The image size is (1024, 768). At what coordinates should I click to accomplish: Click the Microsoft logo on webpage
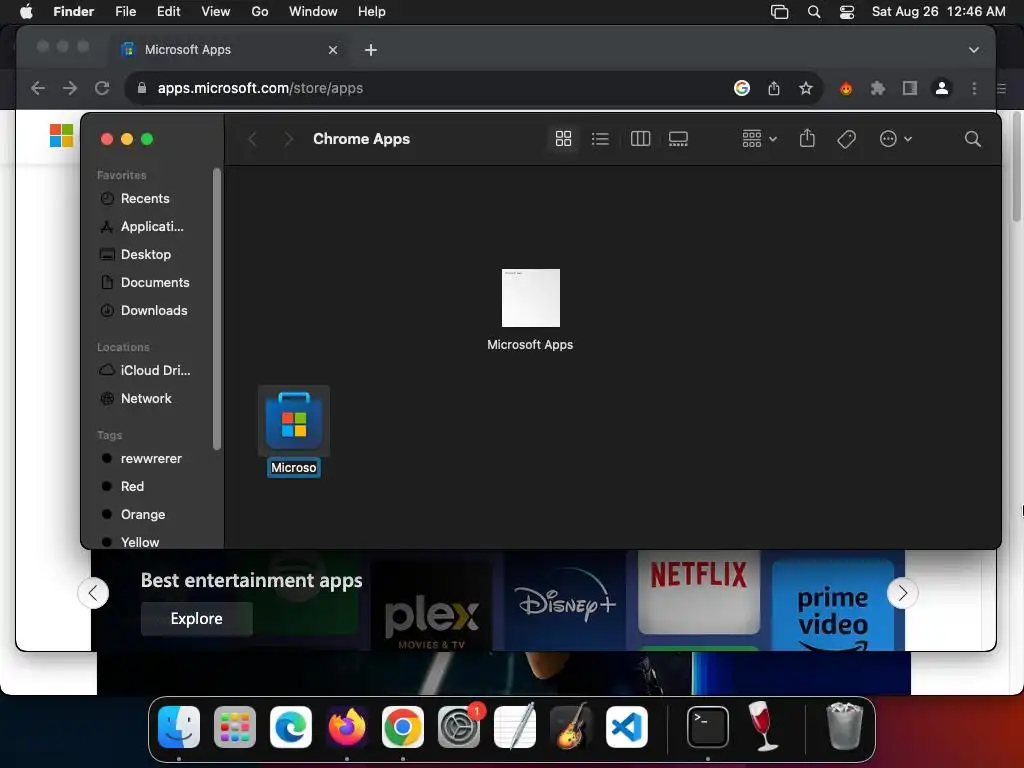pyautogui.click(x=61, y=135)
